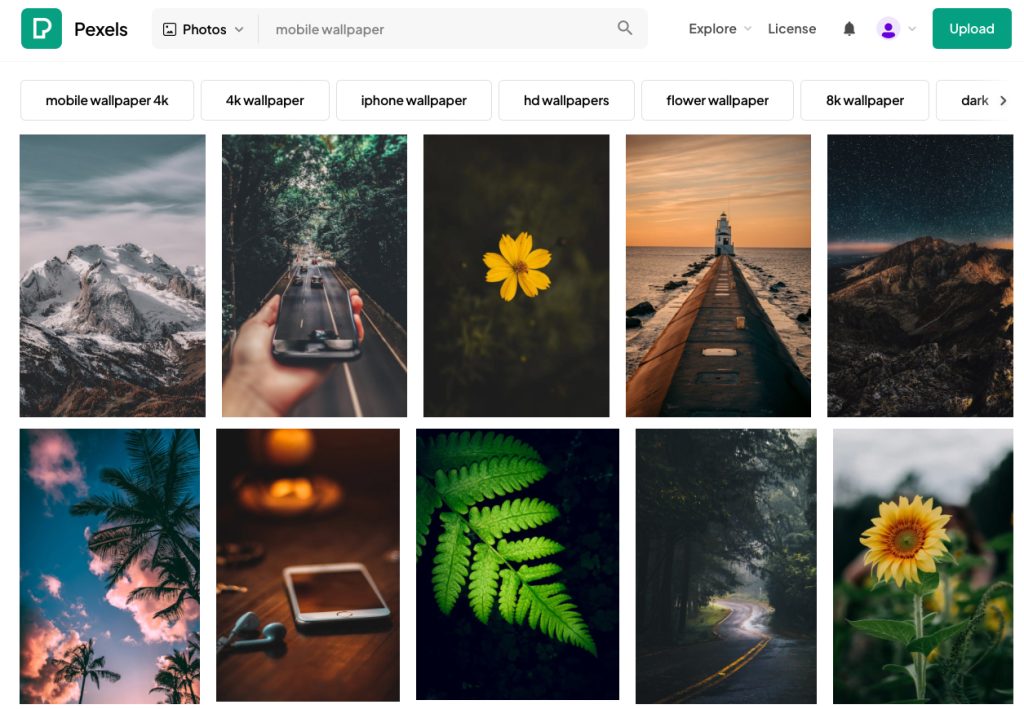Open the License page link

click(791, 29)
